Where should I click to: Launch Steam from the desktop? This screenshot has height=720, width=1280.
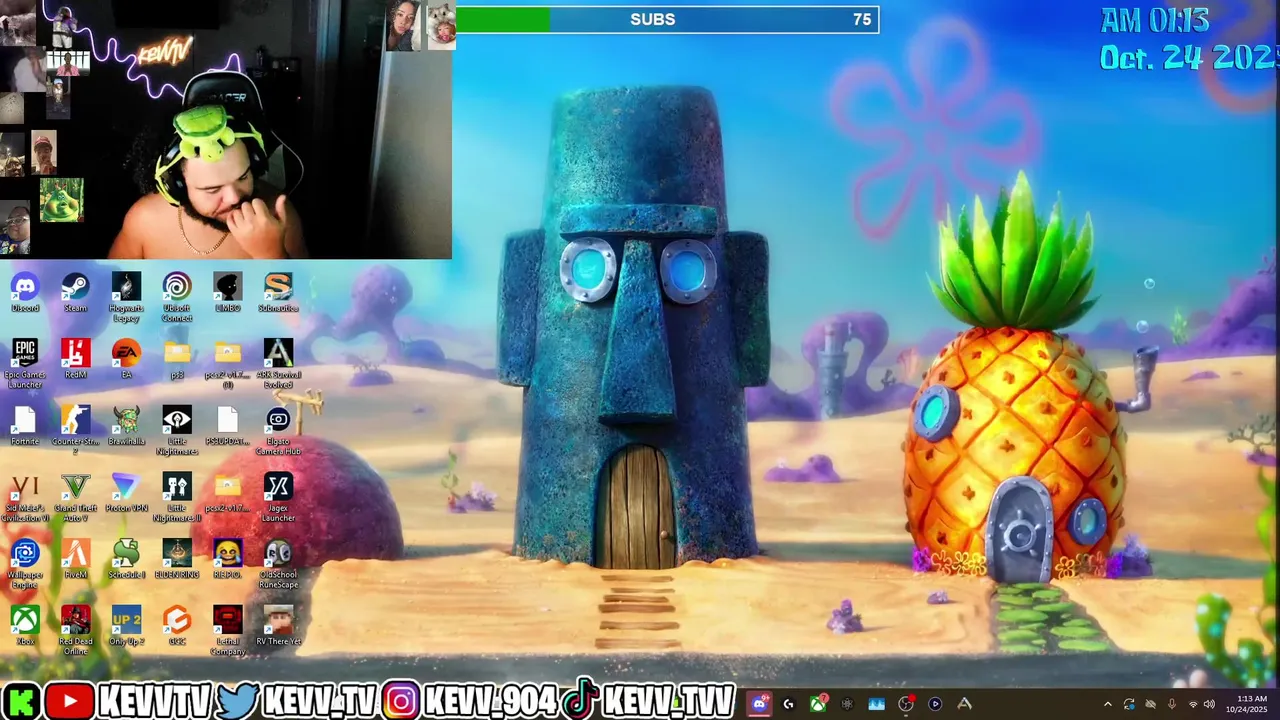tap(75, 293)
